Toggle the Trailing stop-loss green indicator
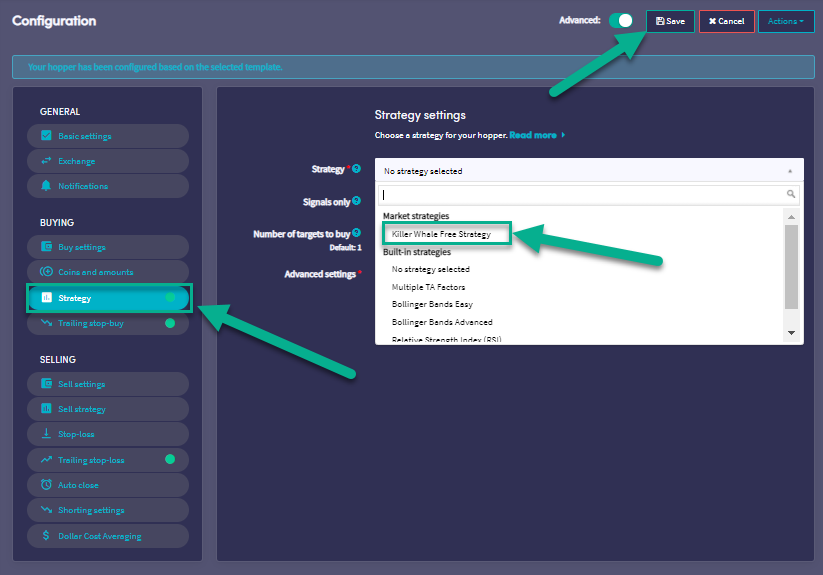 [170, 460]
